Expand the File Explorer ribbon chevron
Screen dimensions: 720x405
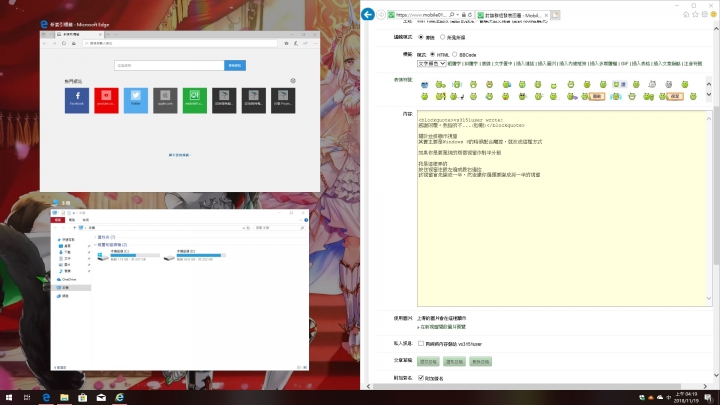click(x=301, y=220)
